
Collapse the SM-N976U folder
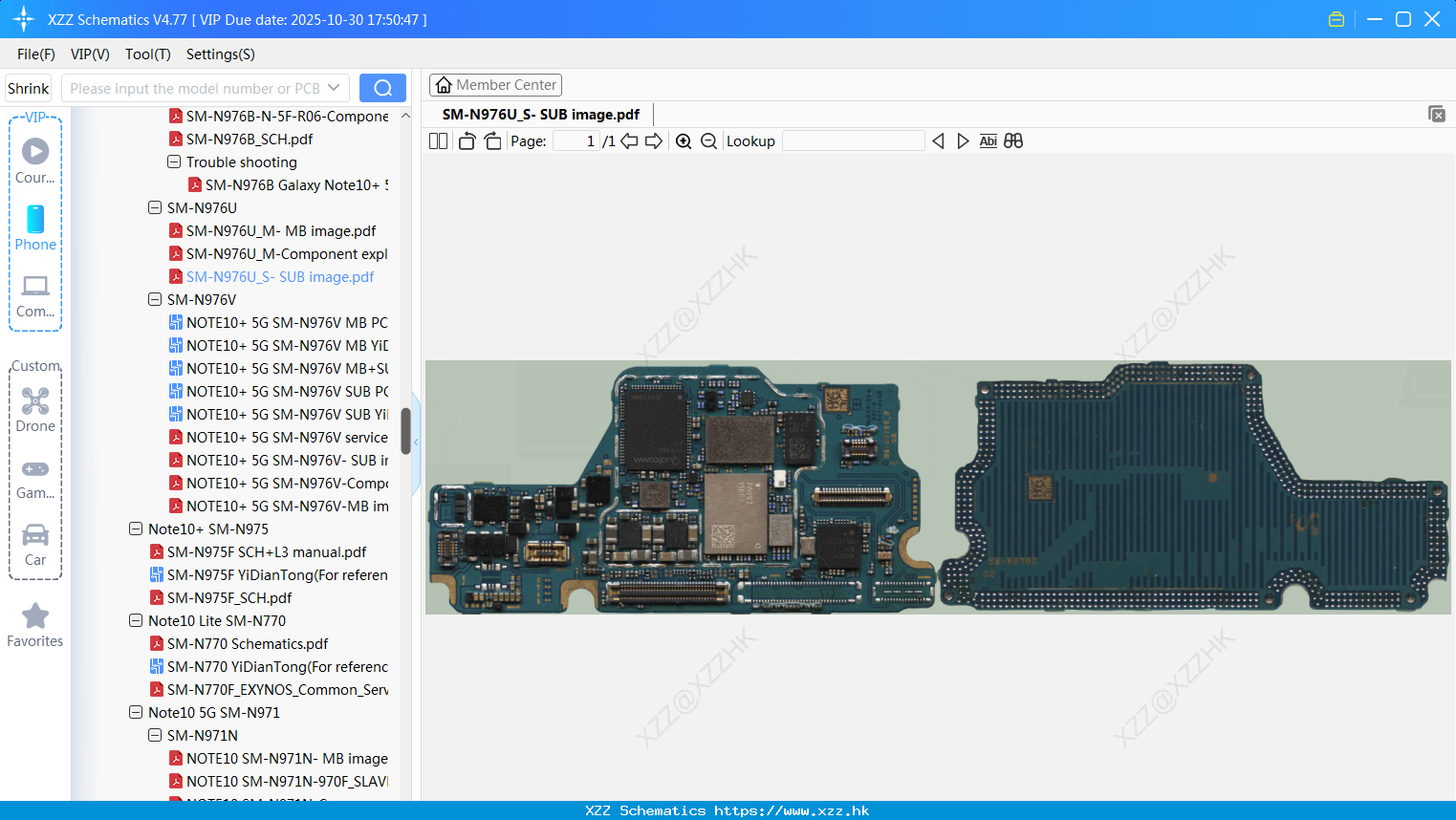click(155, 207)
